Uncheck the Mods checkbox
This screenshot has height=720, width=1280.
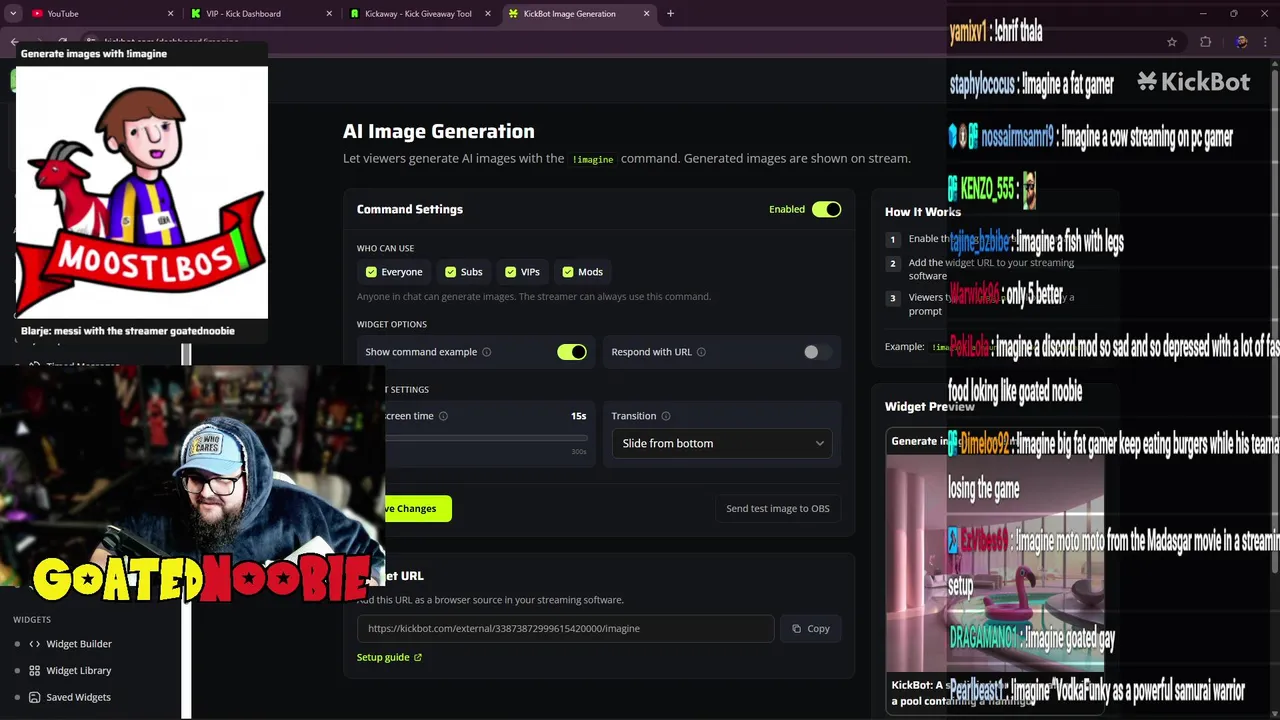coord(568,272)
